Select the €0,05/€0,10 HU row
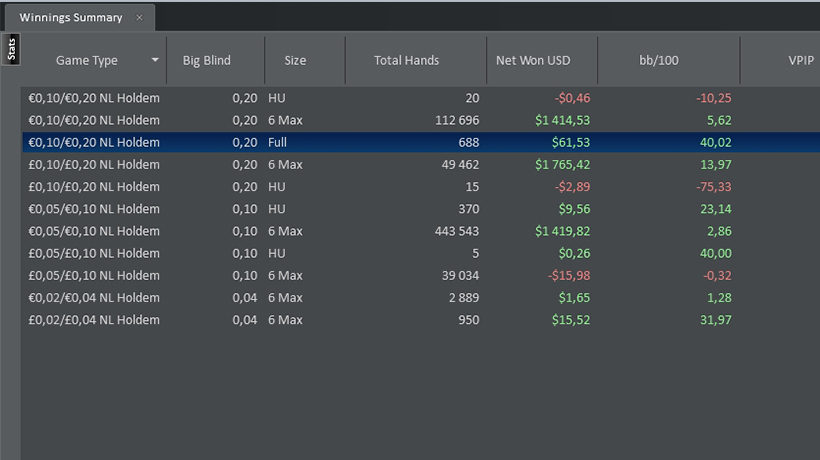Viewport: 820px width, 460px height. tap(421, 209)
